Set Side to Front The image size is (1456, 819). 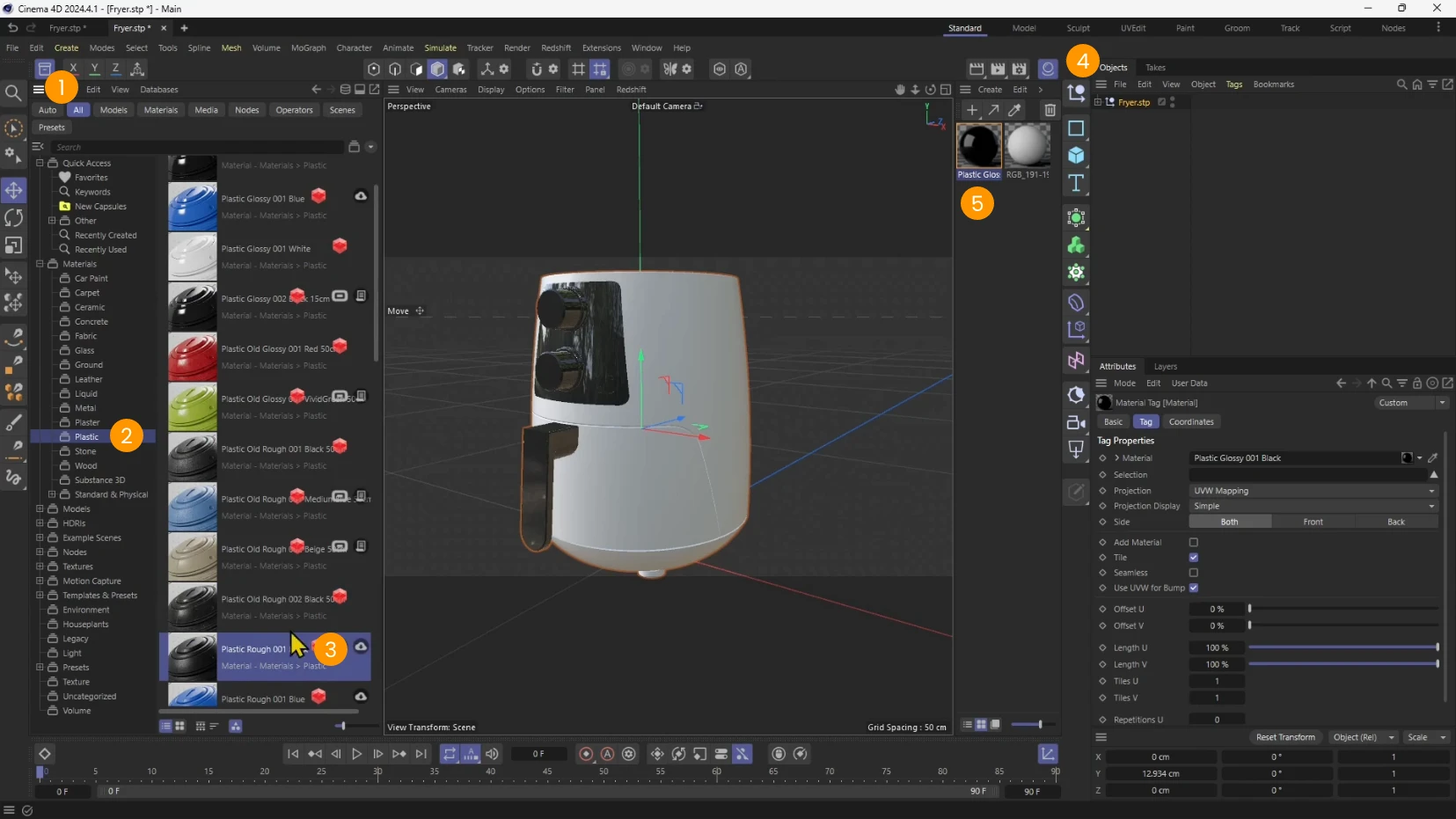tap(1314, 522)
